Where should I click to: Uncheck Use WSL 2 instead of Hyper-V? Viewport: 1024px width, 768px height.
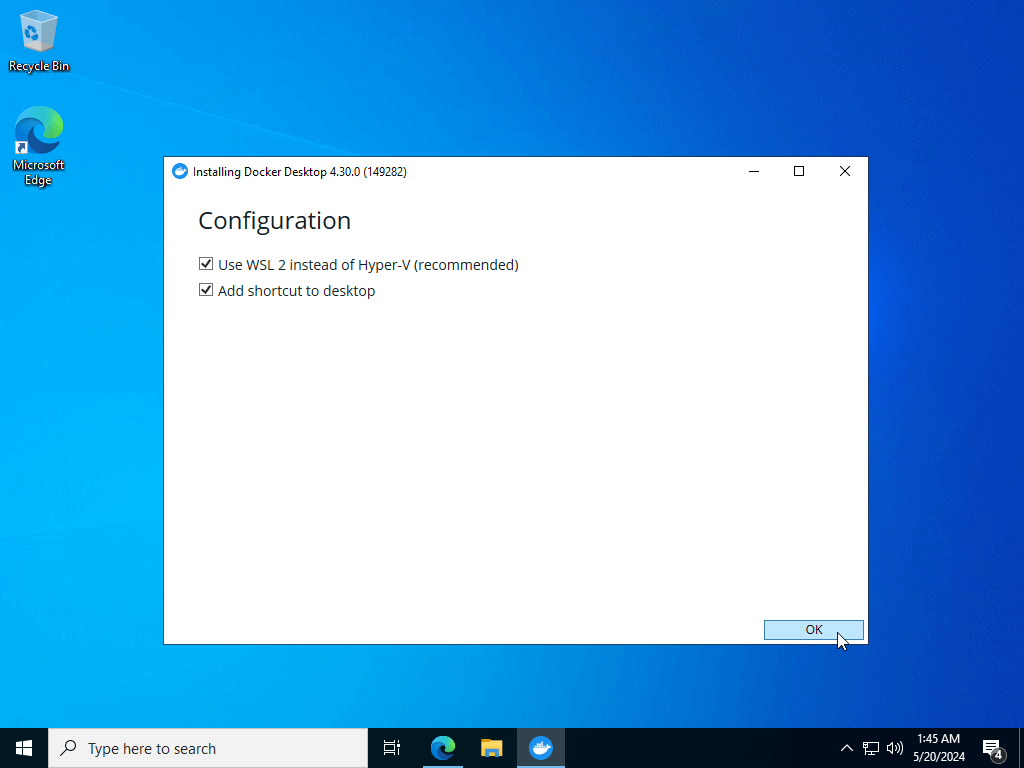click(206, 264)
